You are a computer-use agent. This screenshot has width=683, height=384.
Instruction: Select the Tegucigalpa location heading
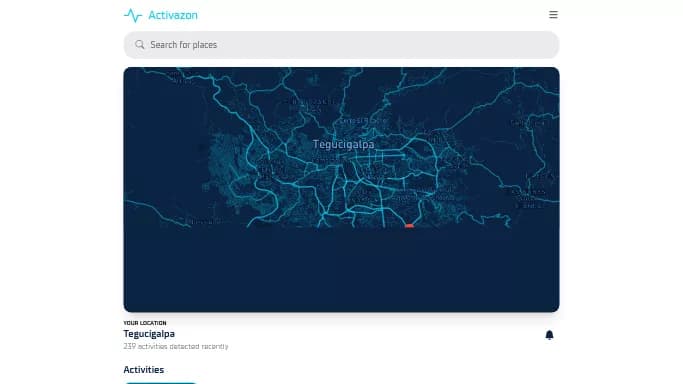(149, 334)
